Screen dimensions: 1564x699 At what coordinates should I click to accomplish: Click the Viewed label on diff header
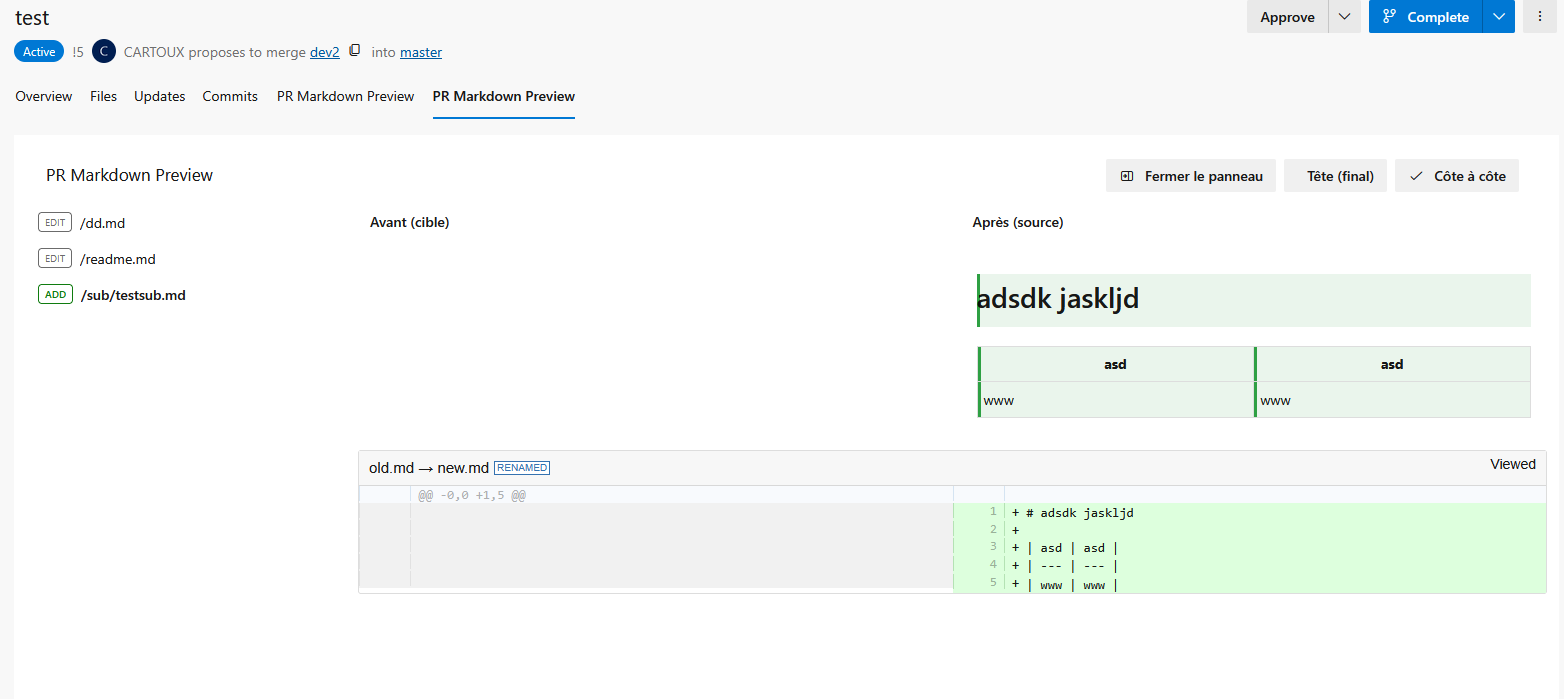[1512, 464]
